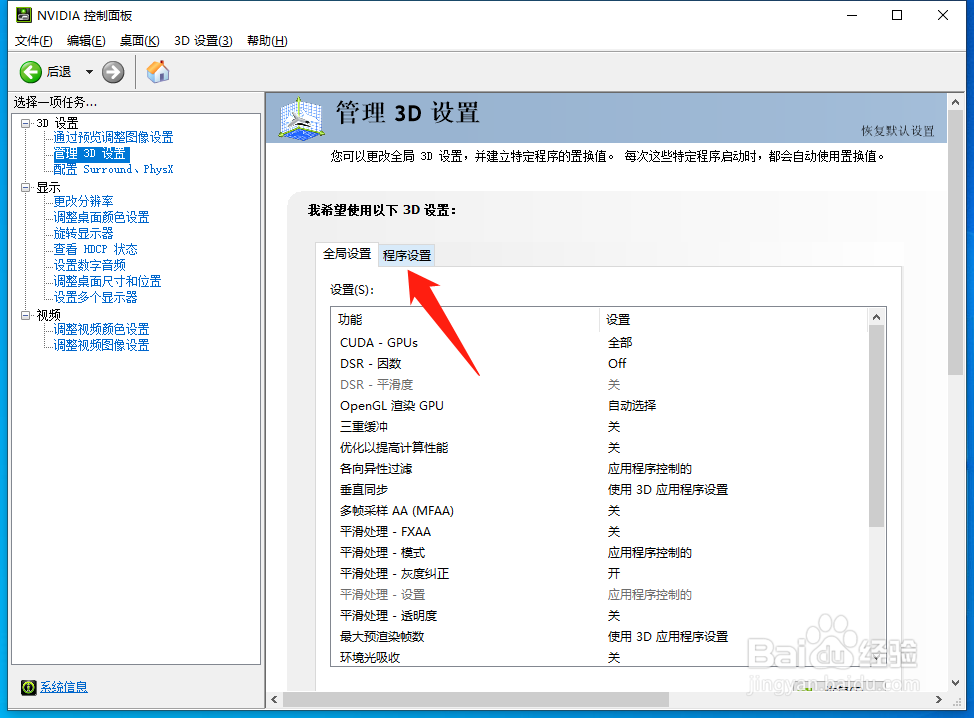Open 通过预览调整图像设置 task
This screenshot has width=974, height=718.
coord(113,137)
